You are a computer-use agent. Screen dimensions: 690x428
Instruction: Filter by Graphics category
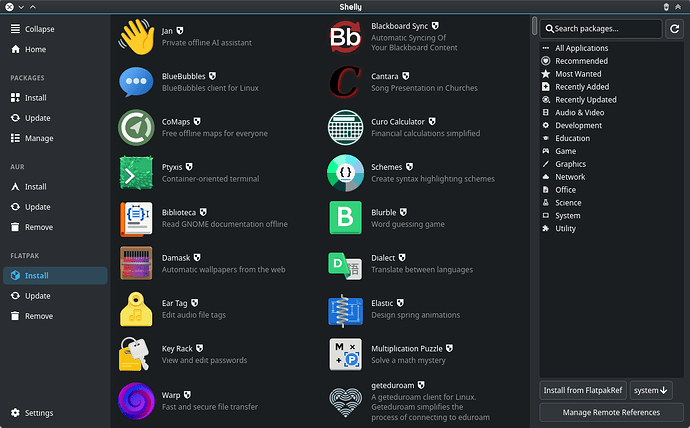pos(611,164)
